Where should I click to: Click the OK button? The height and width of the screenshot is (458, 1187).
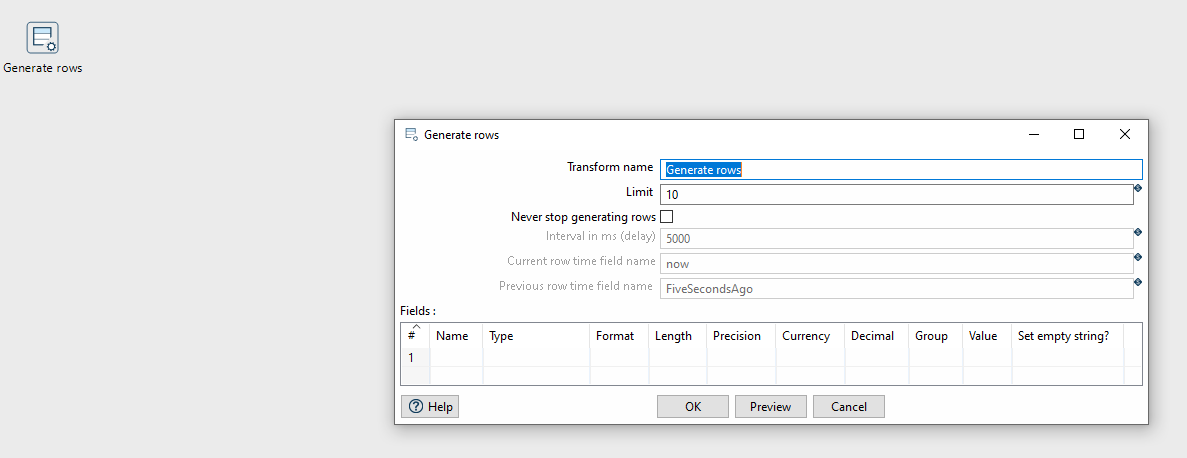click(693, 407)
